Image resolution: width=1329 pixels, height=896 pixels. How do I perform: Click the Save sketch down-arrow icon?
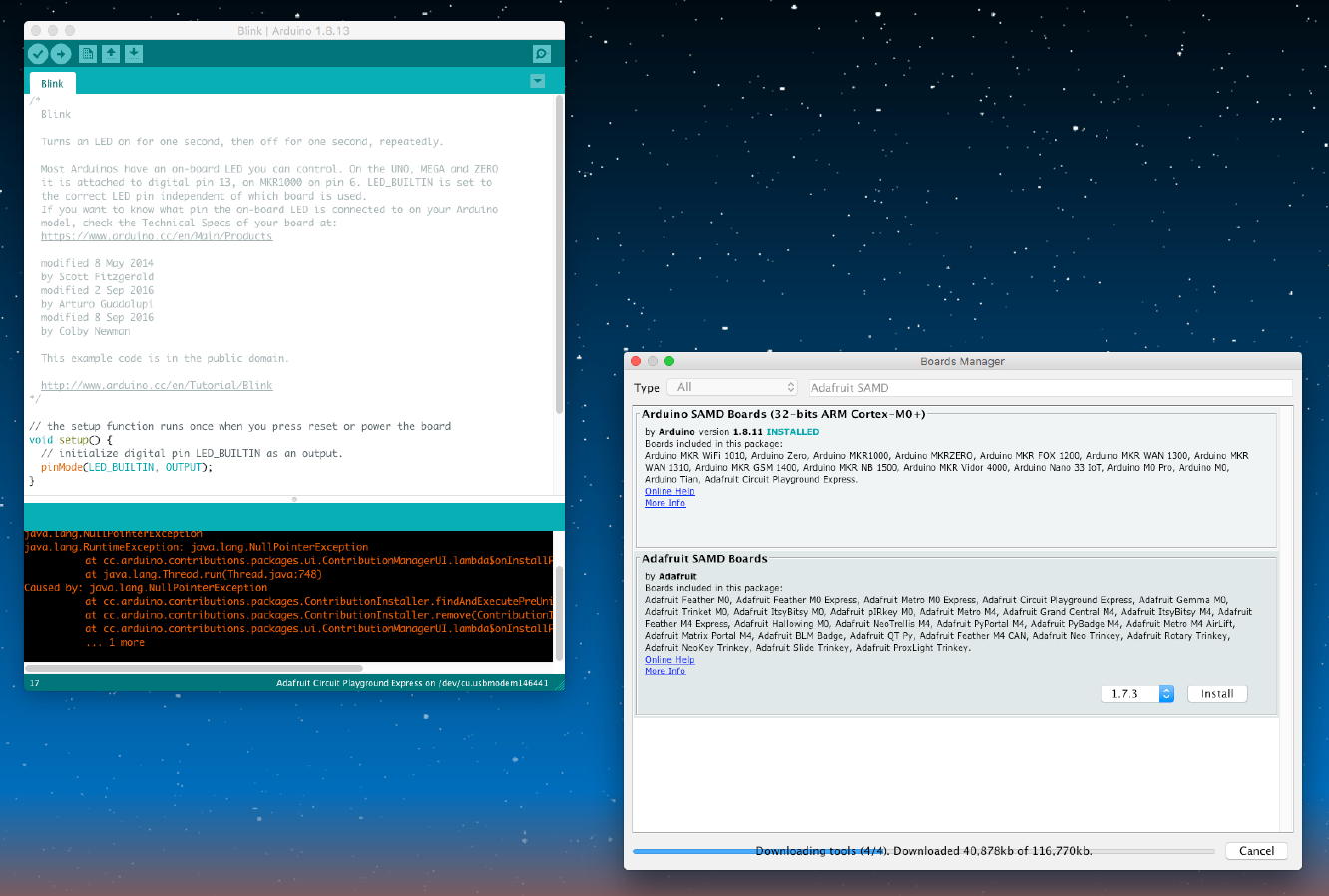coord(134,54)
